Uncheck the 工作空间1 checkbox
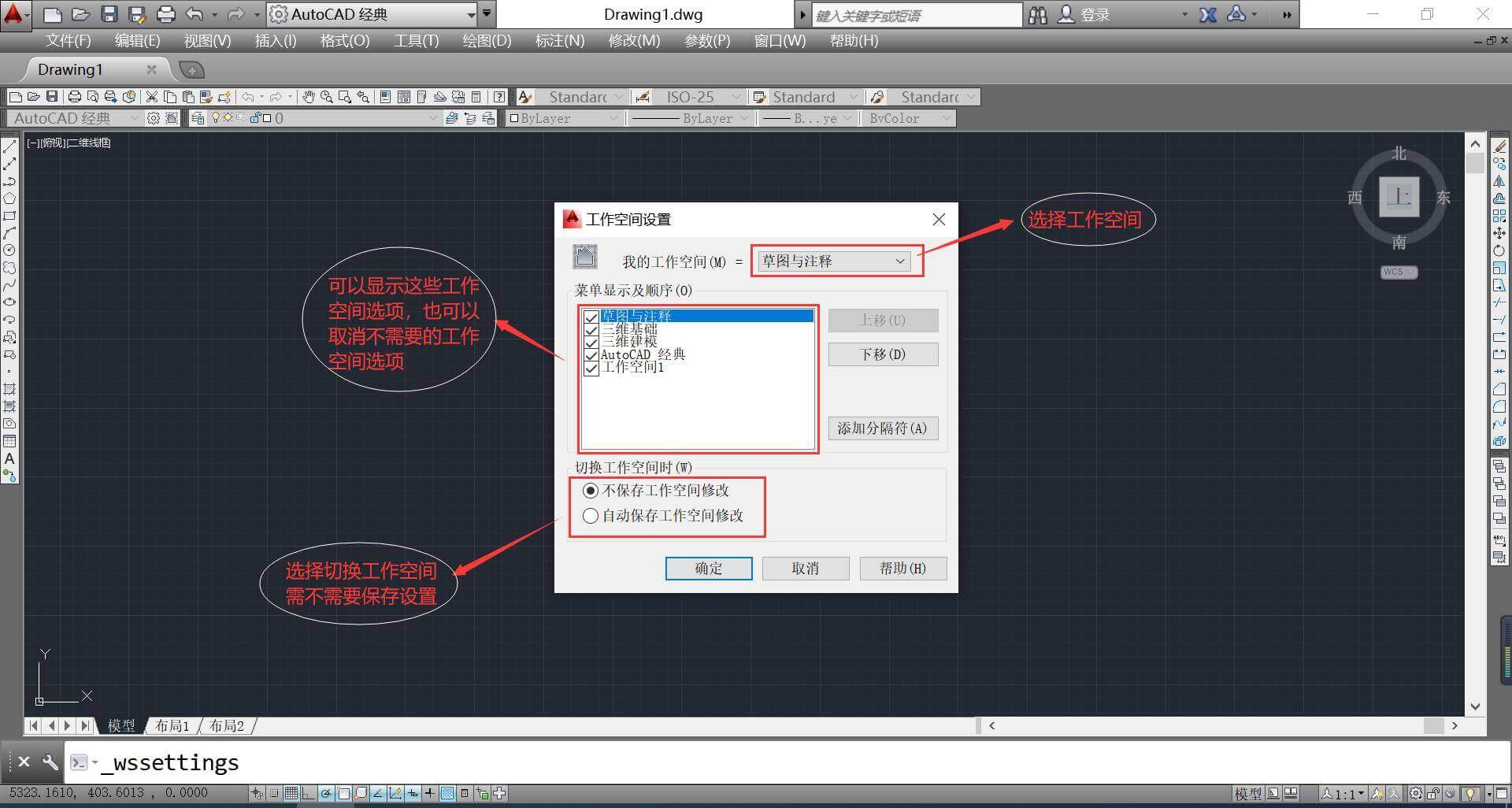 point(591,368)
